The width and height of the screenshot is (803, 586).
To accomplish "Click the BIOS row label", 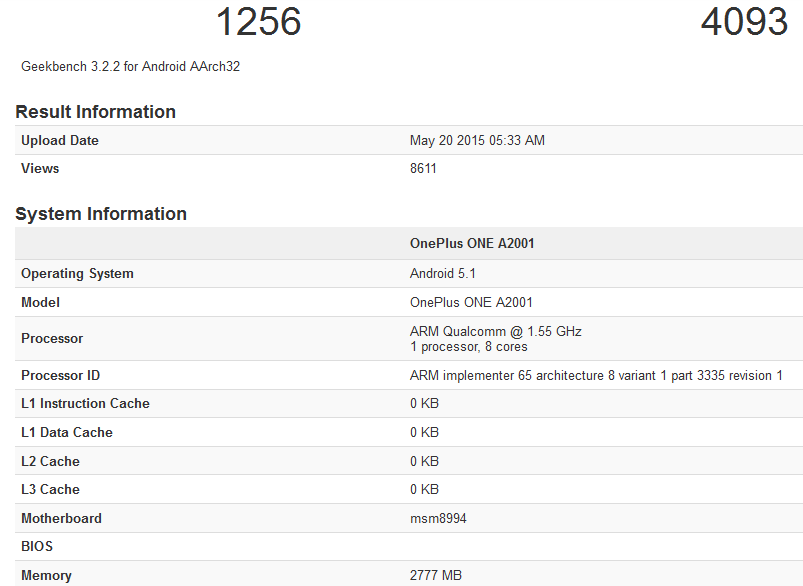I will pos(37,547).
